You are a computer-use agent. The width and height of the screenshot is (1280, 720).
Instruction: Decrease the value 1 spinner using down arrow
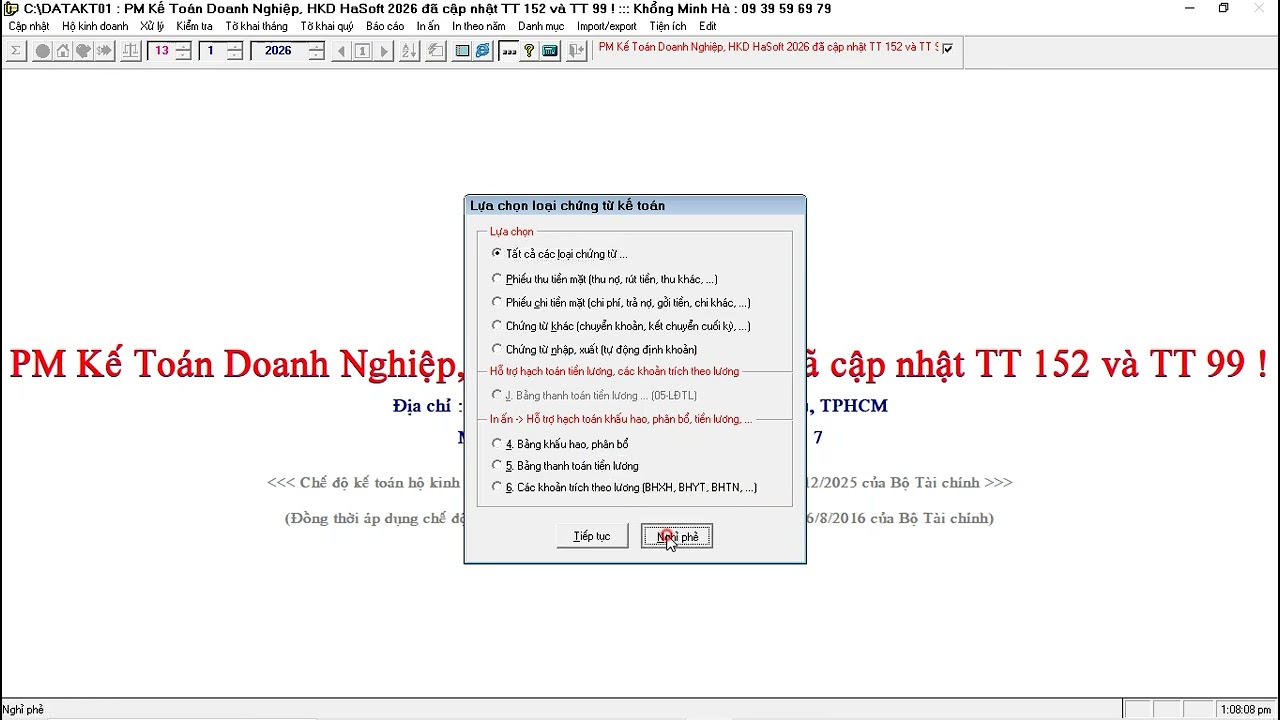(x=235, y=56)
